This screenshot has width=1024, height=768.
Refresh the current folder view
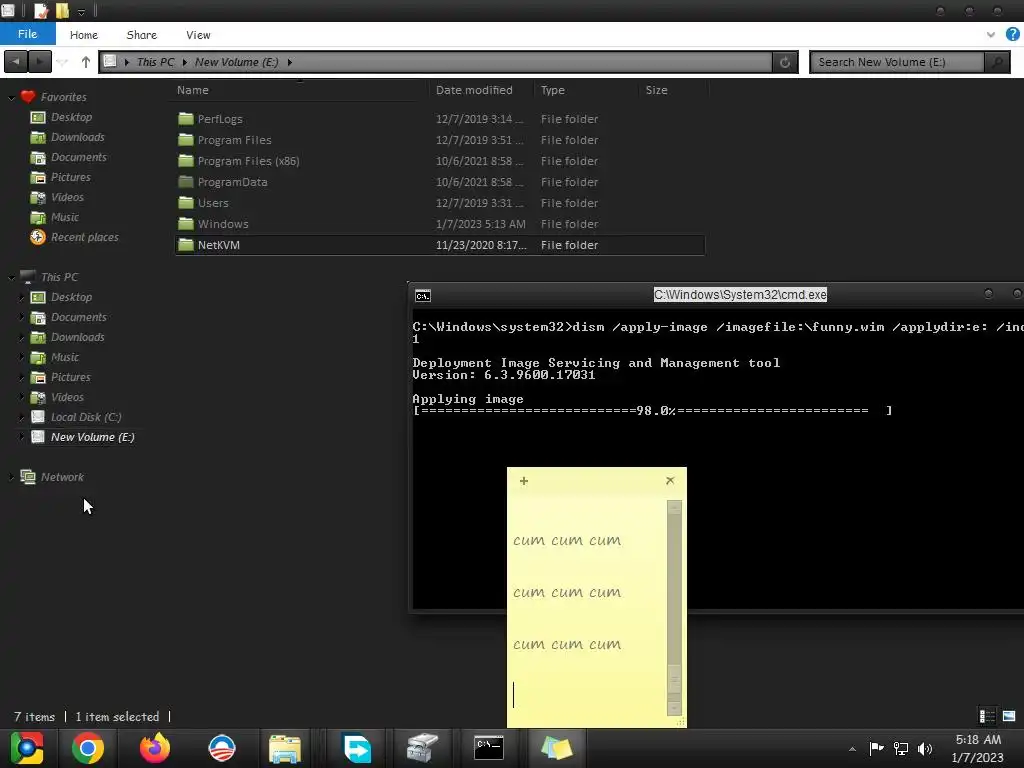pos(785,62)
